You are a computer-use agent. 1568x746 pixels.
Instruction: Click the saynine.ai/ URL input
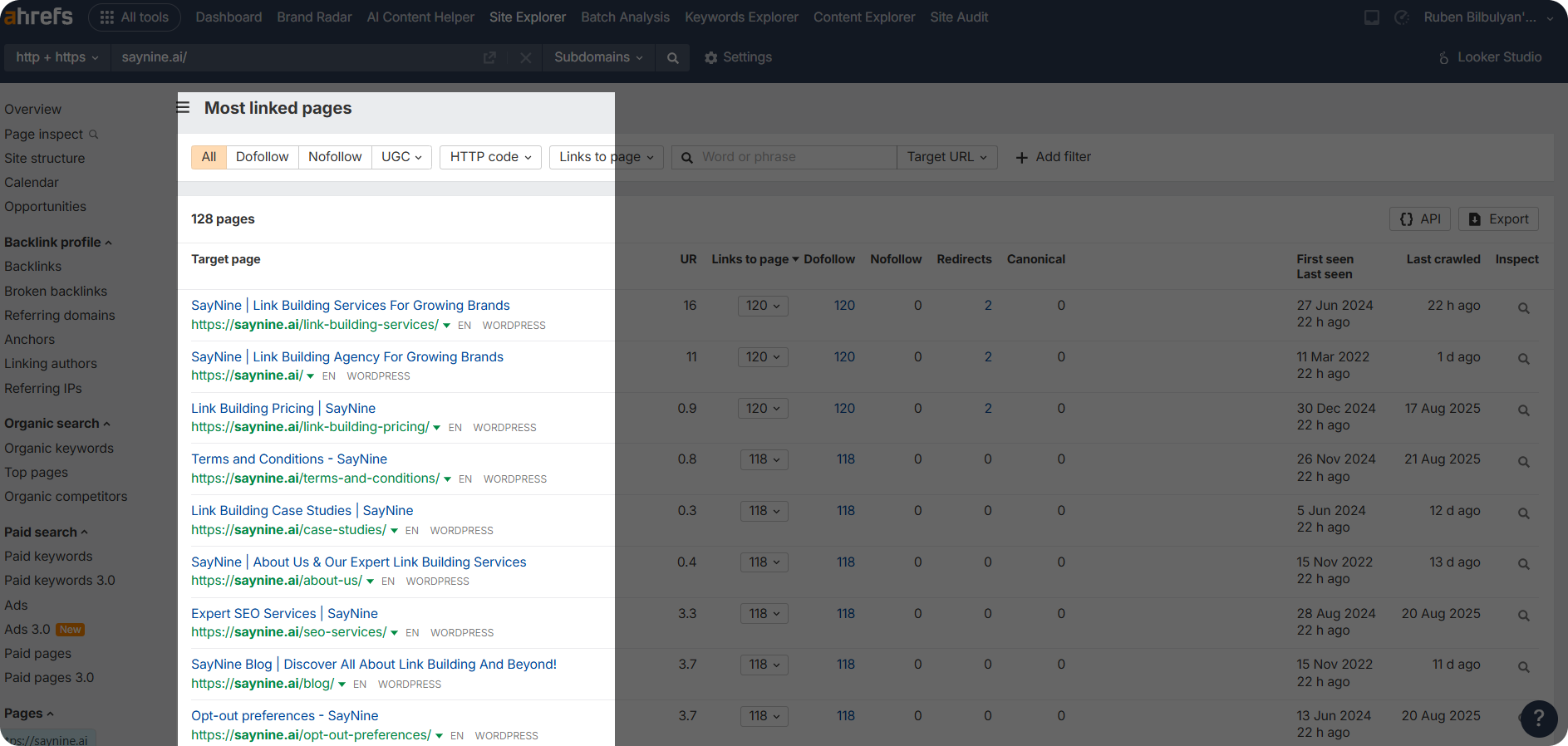point(295,57)
